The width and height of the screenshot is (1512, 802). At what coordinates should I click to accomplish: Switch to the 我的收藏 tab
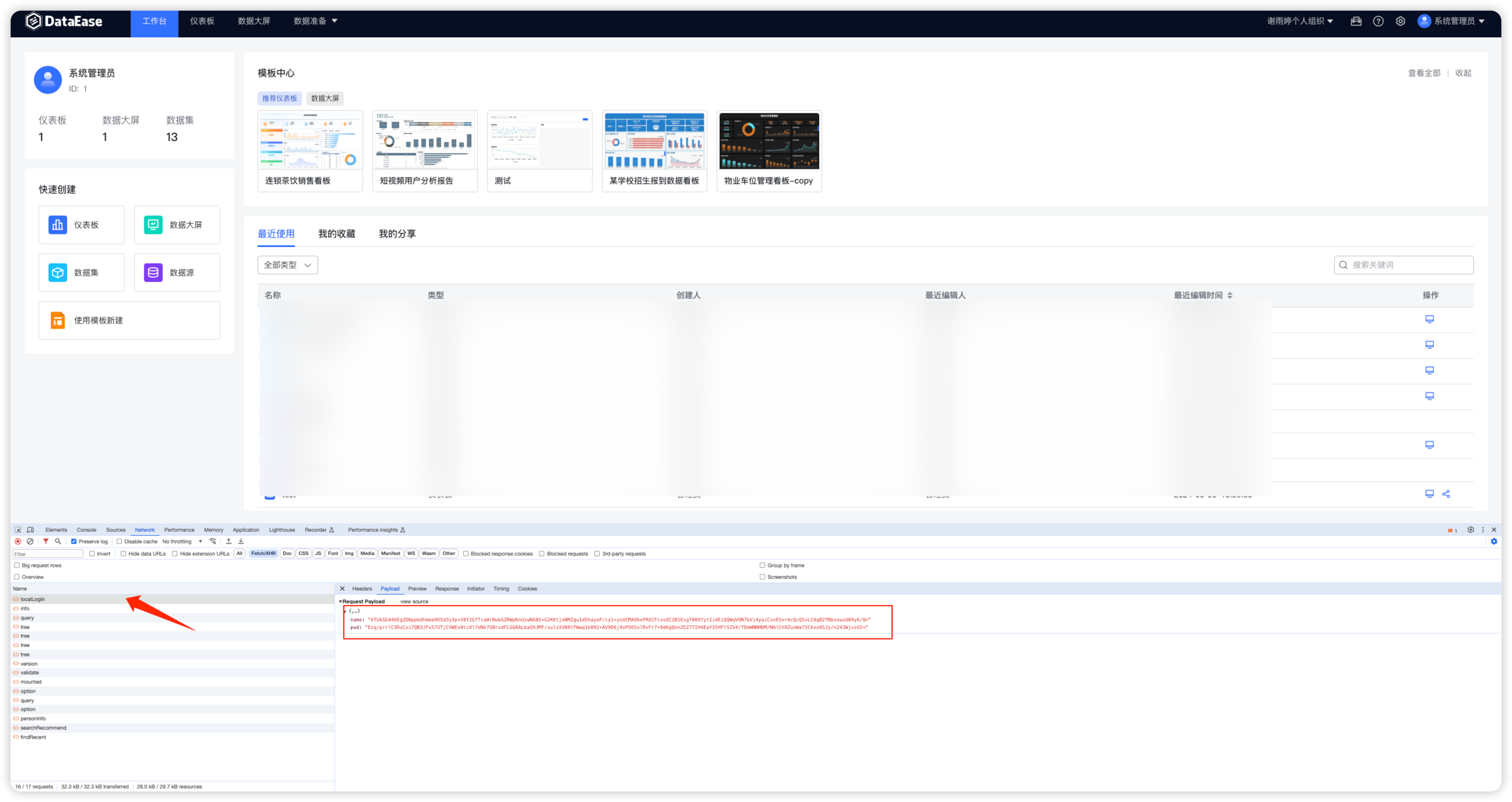(x=336, y=234)
